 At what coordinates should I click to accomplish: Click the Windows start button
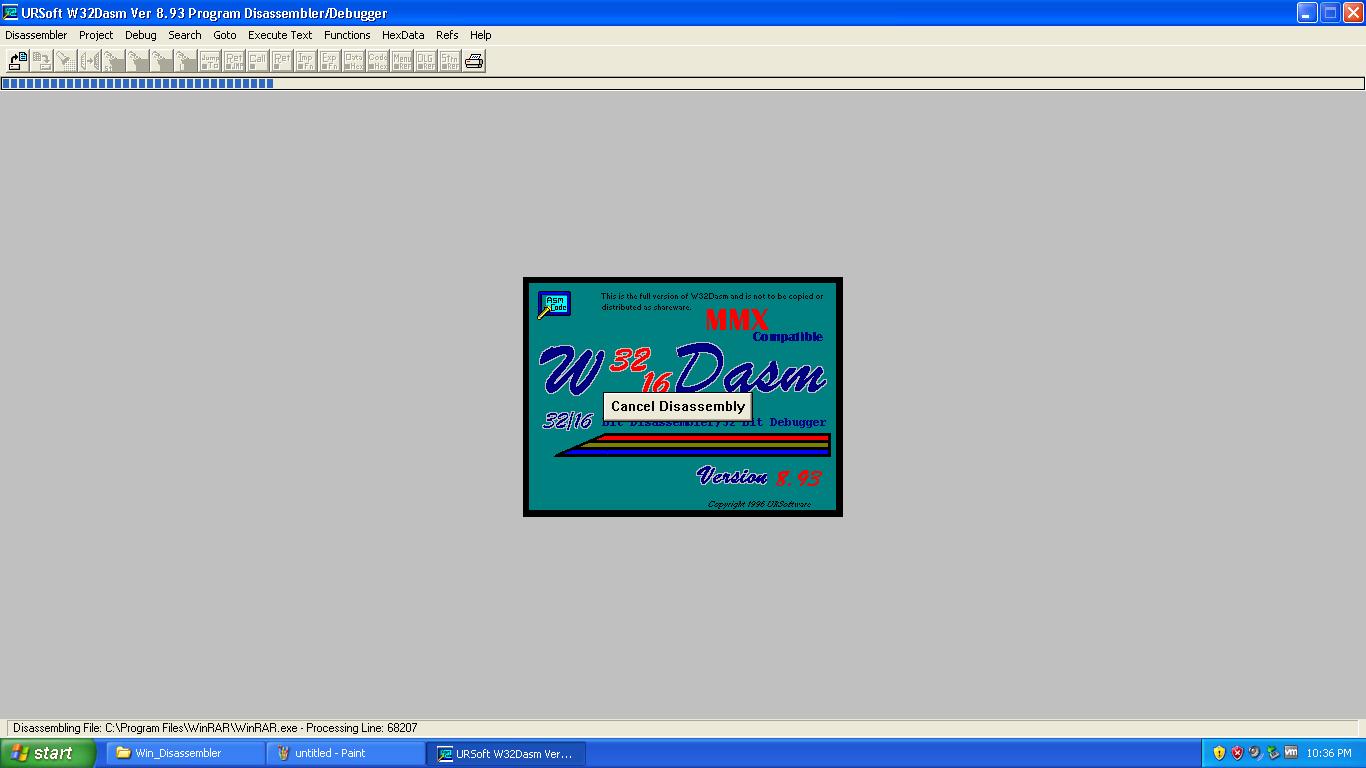48,753
